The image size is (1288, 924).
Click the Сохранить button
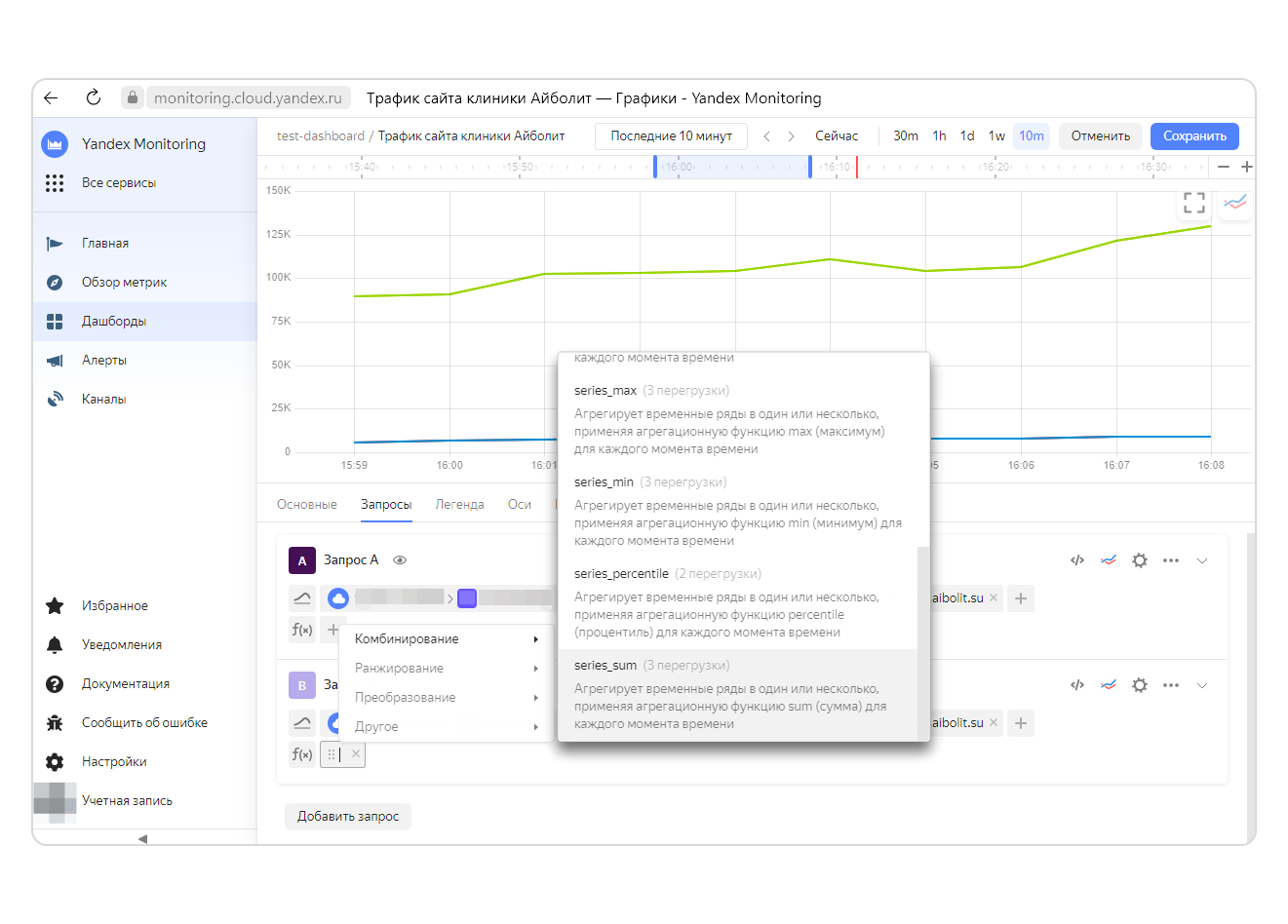coord(1194,136)
